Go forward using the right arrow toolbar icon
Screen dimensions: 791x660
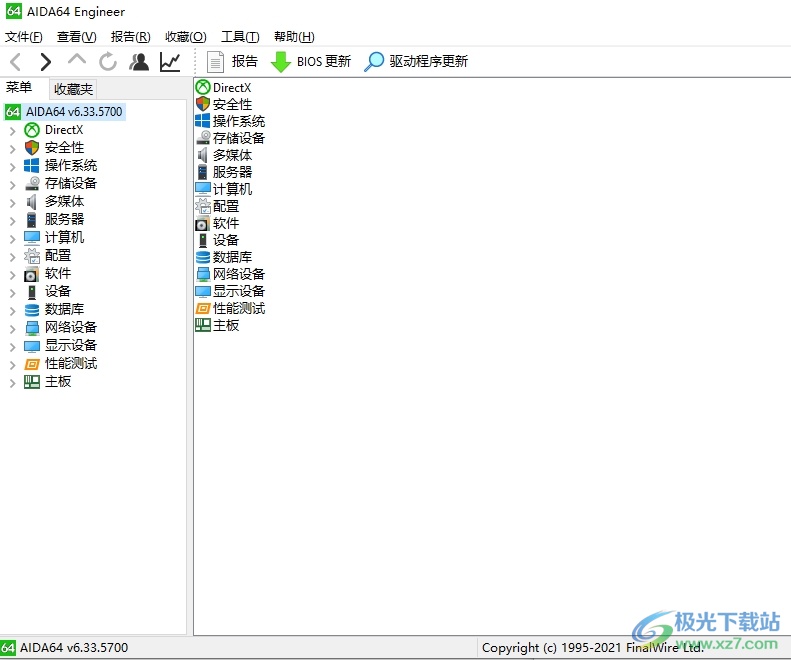(x=45, y=62)
